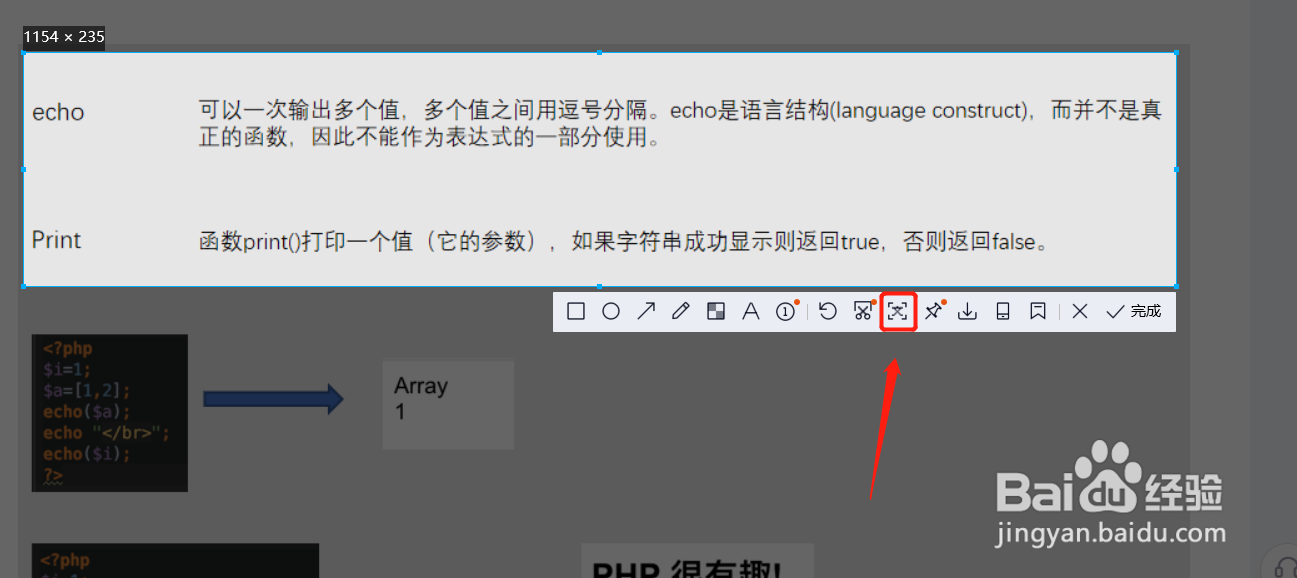Pick the pencil freehand tool

pyautogui.click(x=681, y=311)
